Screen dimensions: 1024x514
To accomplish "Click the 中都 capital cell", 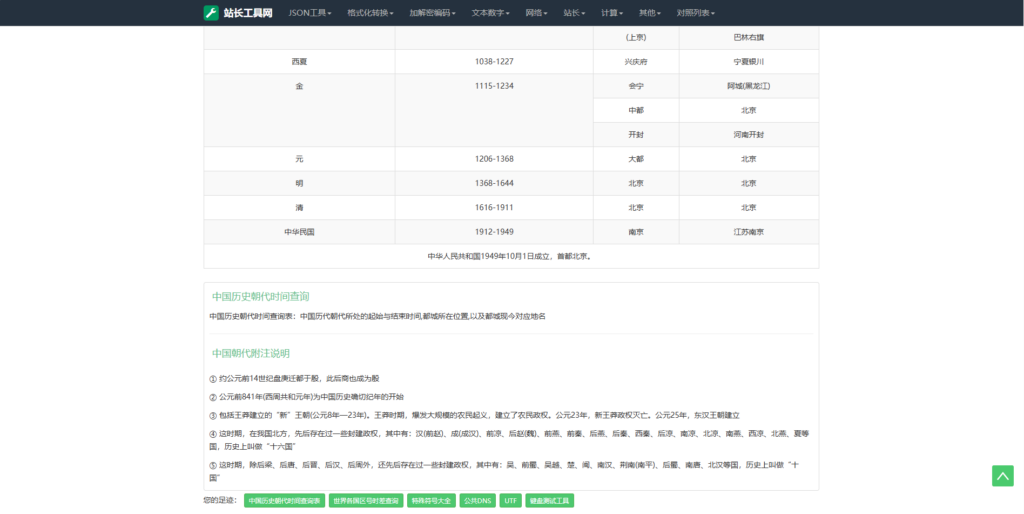I will point(636,110).
